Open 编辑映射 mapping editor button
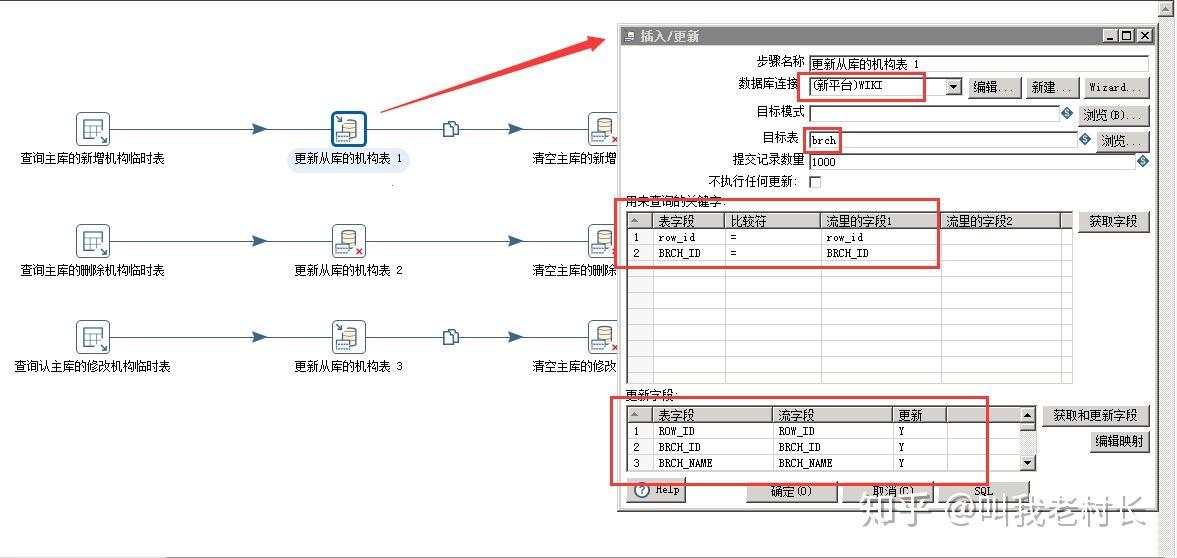The height and width of the screenshot is (558, 1177). point(1119,442)
